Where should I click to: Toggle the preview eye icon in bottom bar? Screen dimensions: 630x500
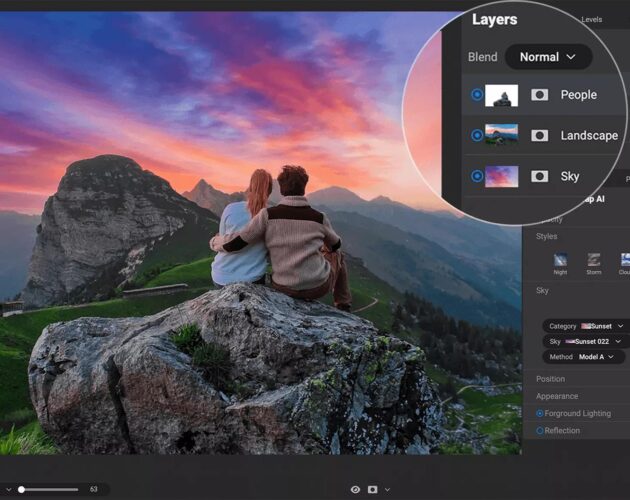pyautogui.click(x=355, y=490)
